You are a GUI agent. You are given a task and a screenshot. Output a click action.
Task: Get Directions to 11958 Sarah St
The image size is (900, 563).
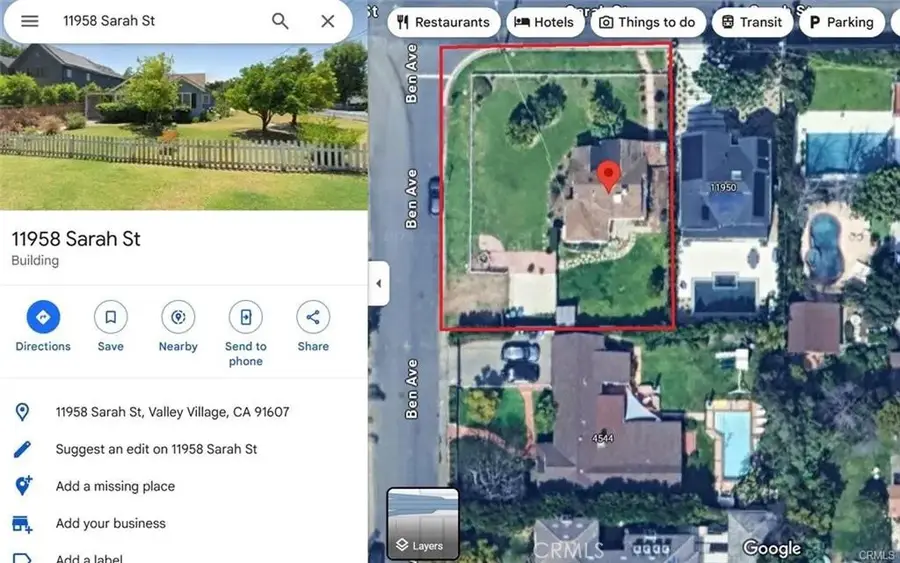click(43, 318)
